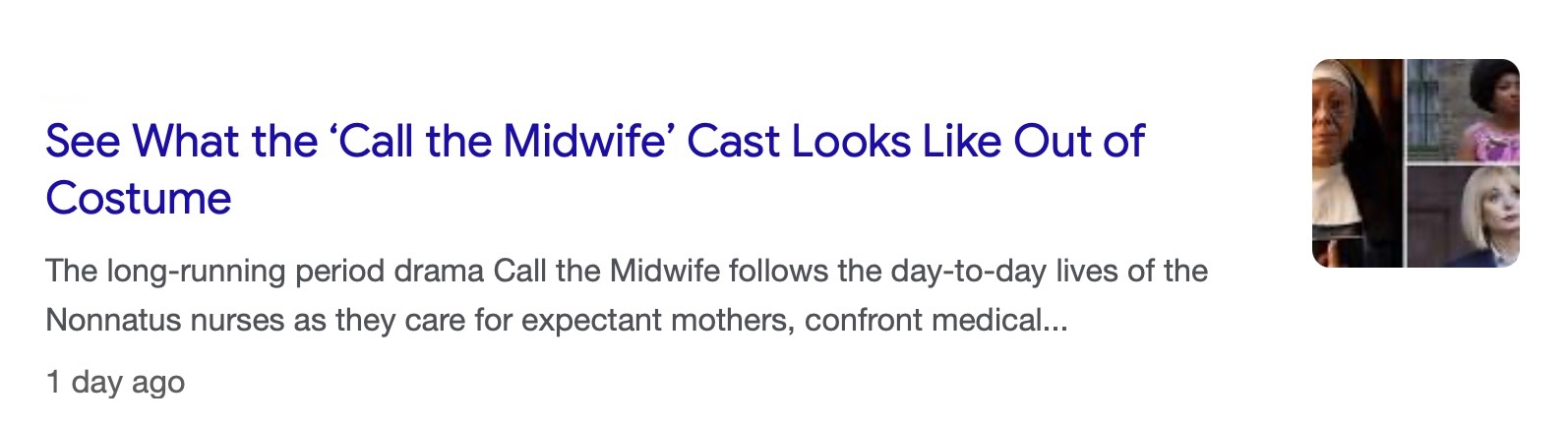Click the article description snippet text
The width and height of the screenshot is (1568, 427).
coord(626,295)
